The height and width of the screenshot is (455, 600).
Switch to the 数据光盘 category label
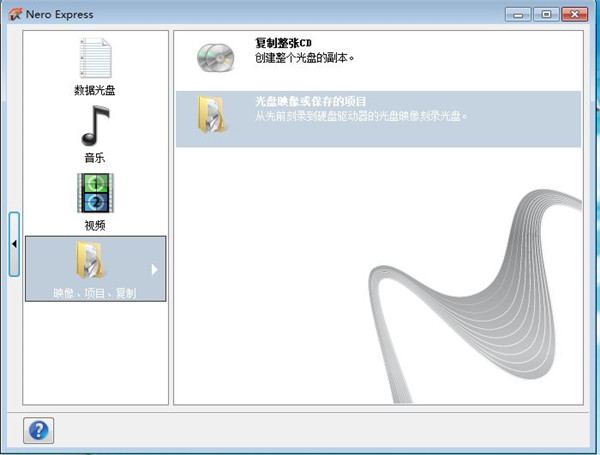click(94, 91)
